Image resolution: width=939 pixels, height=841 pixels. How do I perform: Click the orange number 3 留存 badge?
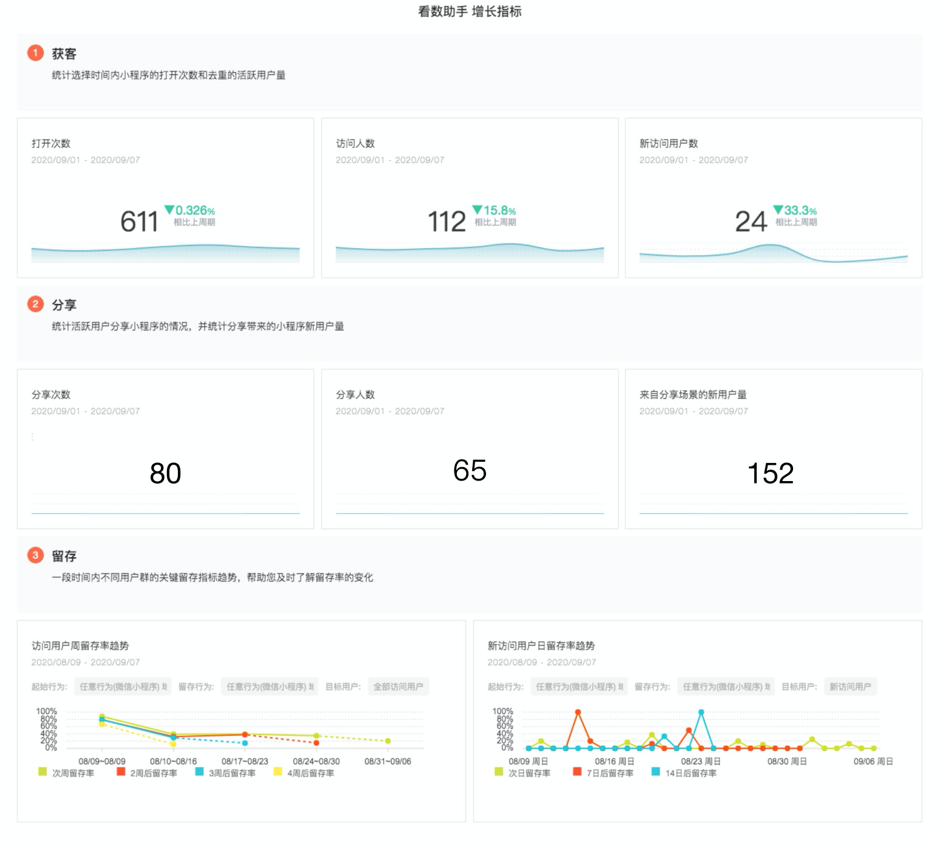[35, 555]
